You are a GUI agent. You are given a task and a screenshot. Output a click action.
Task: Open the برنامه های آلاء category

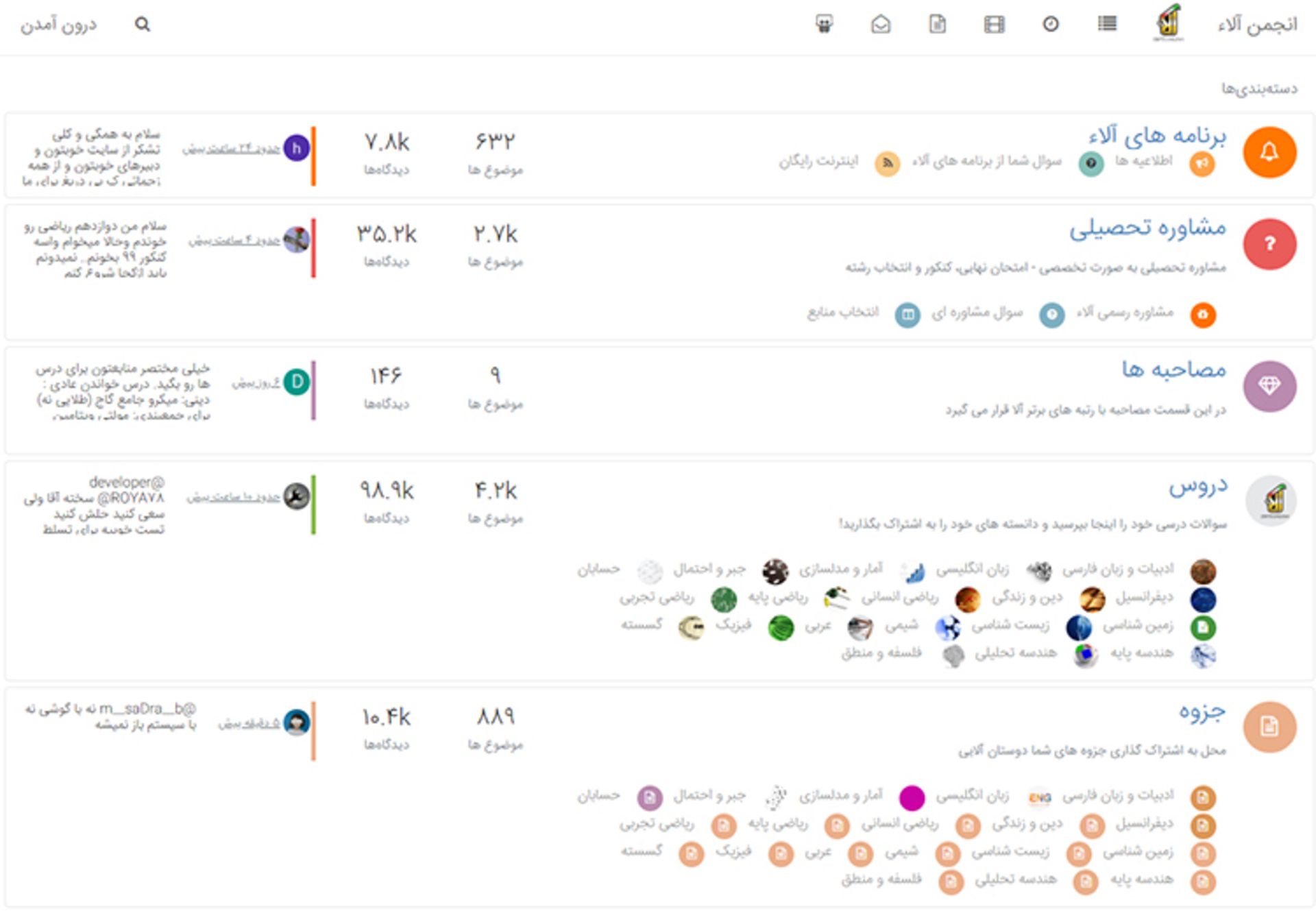tap(1157, 136)
